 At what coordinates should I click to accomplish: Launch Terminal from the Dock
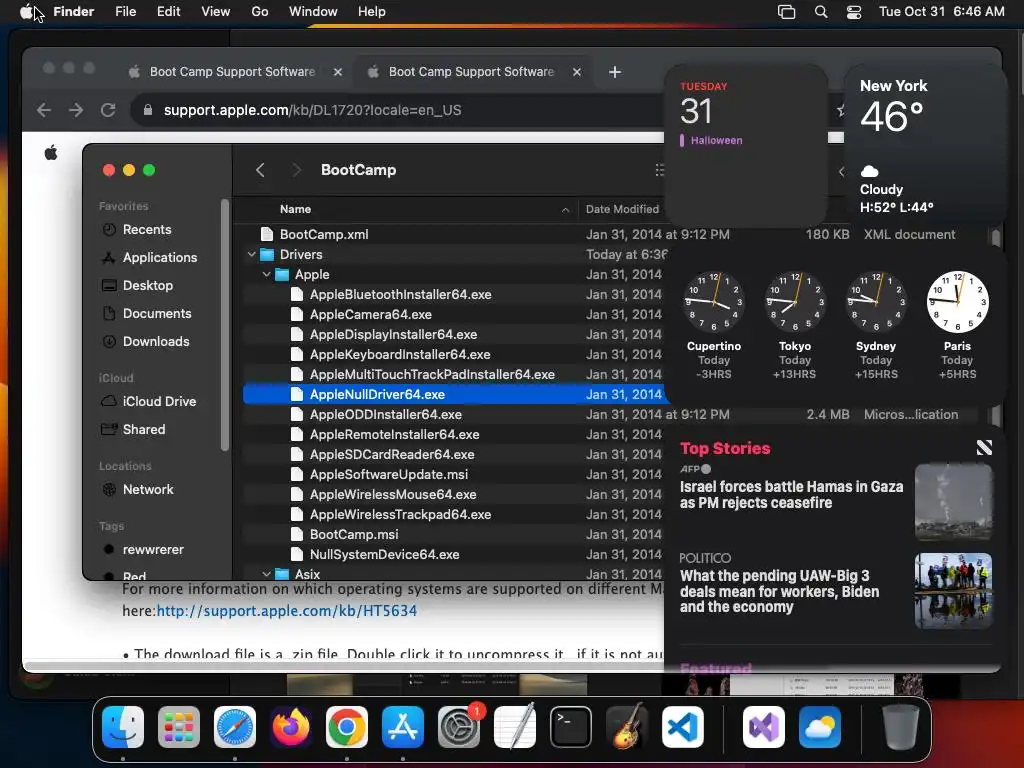(x=571, y=727)
